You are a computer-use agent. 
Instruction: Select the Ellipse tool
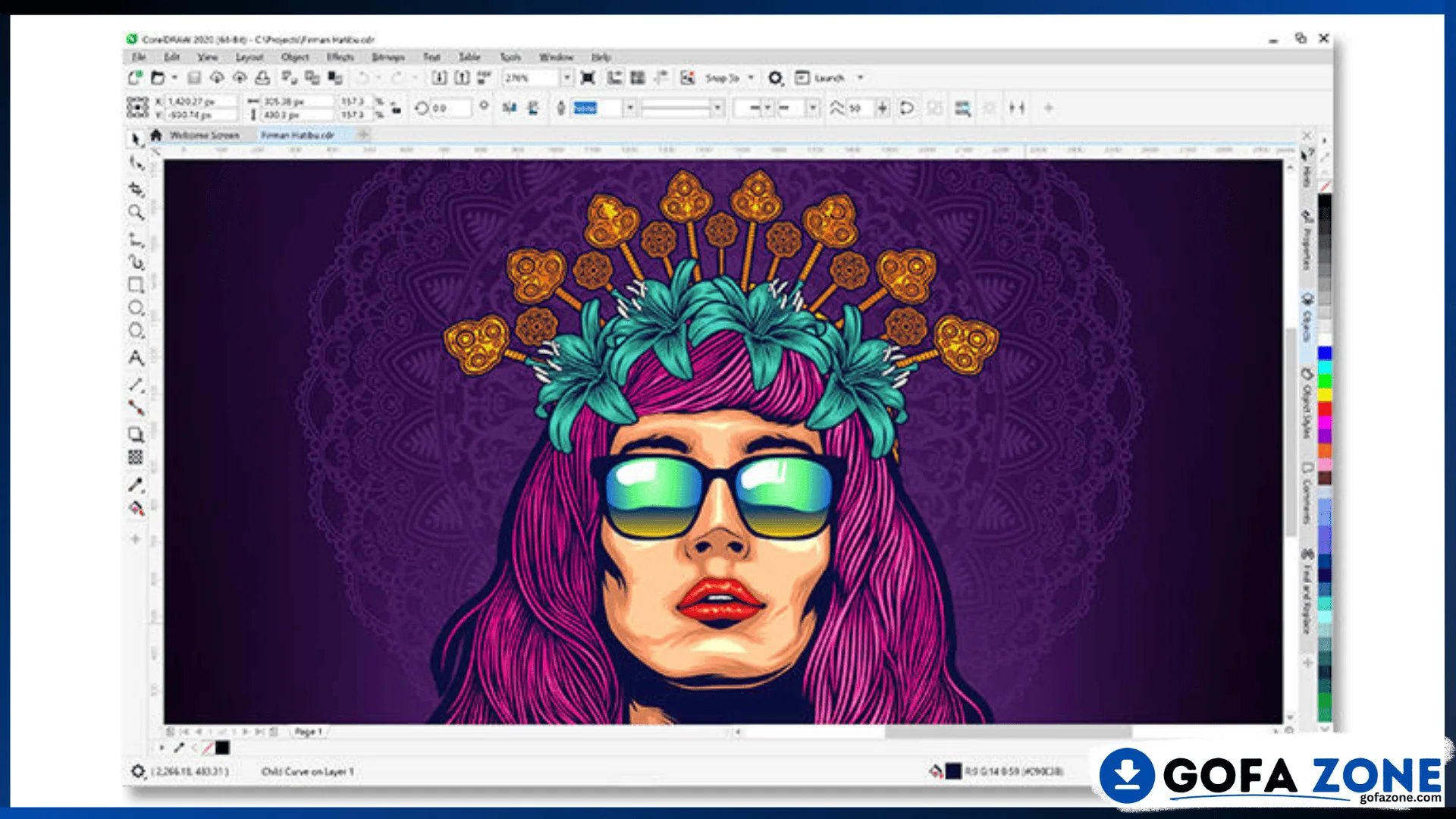[x=136, y=308]
